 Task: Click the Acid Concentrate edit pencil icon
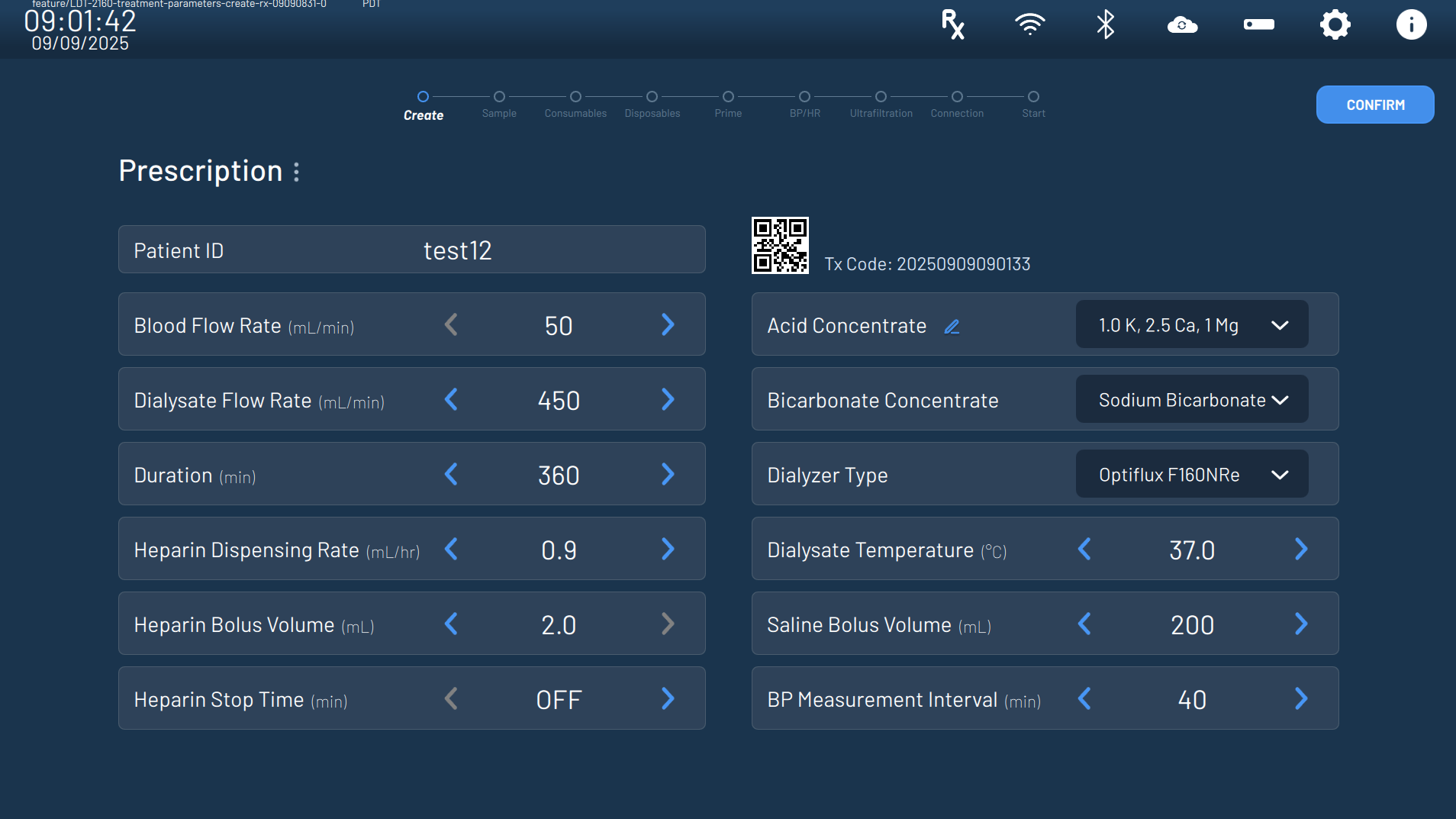[x=952, y=327]
